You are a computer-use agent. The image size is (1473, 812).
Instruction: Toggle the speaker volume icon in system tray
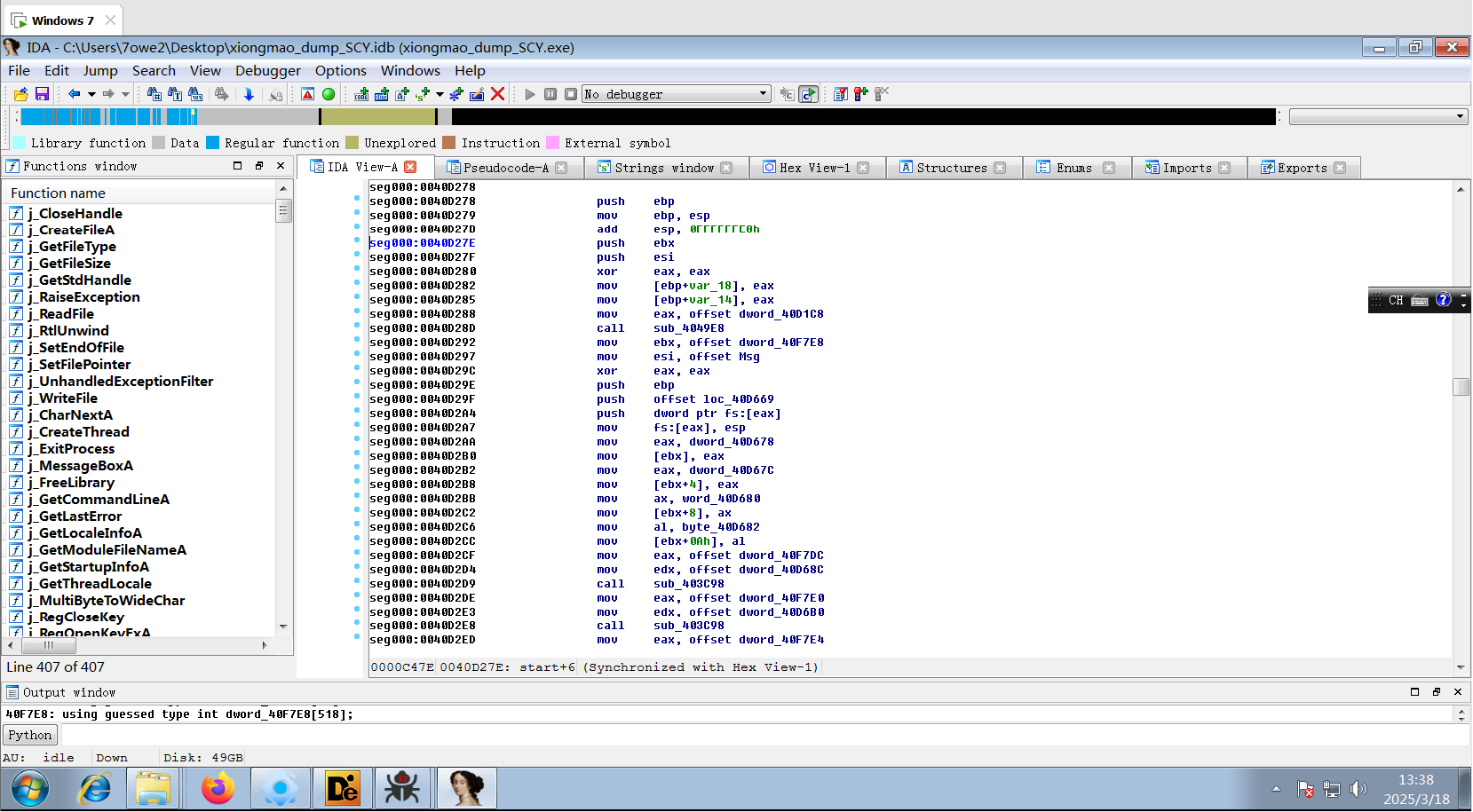(1358, 789)
